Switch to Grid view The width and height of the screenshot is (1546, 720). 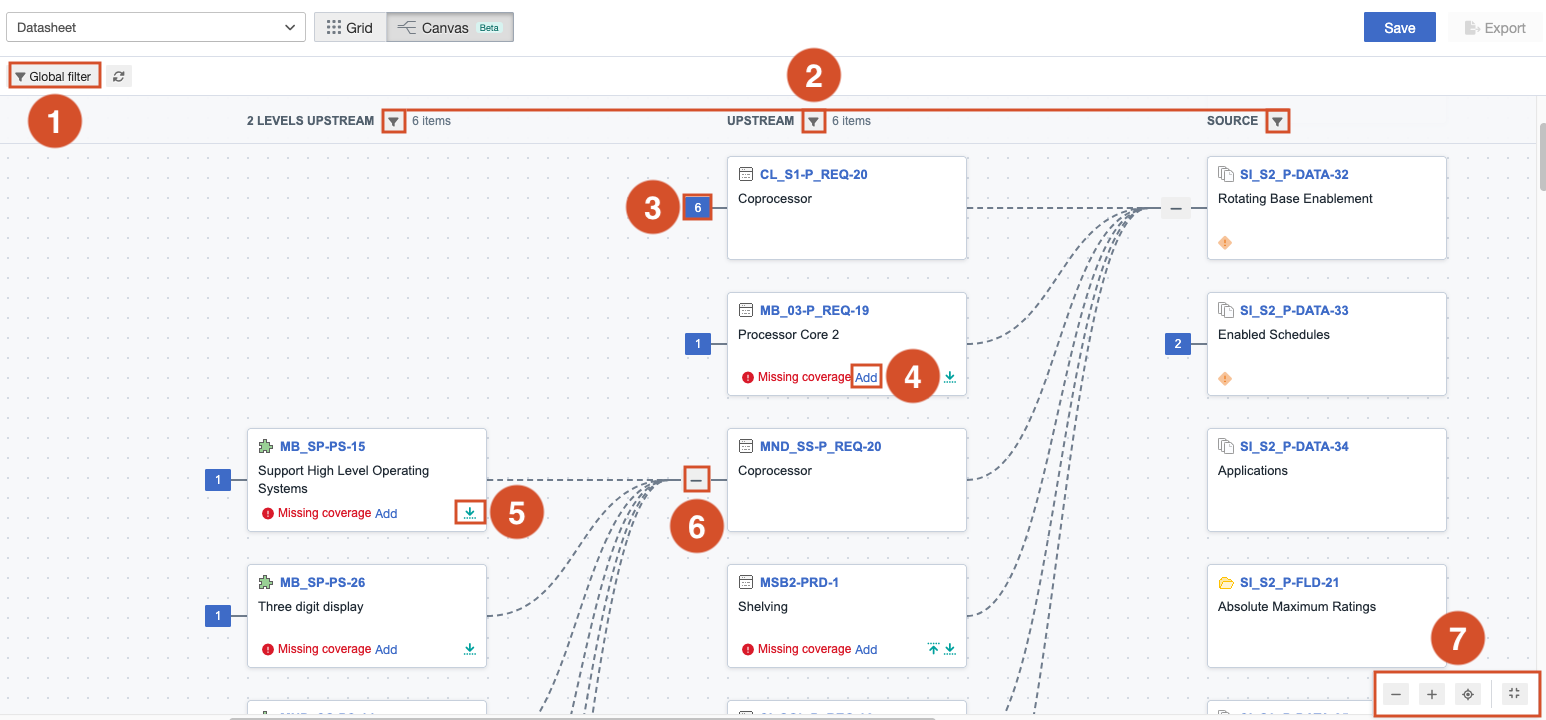[350, 28]
